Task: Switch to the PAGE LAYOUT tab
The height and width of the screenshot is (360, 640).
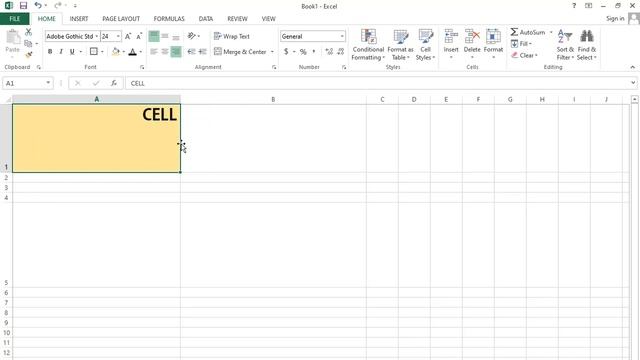Action: click(x=121, y=19)
